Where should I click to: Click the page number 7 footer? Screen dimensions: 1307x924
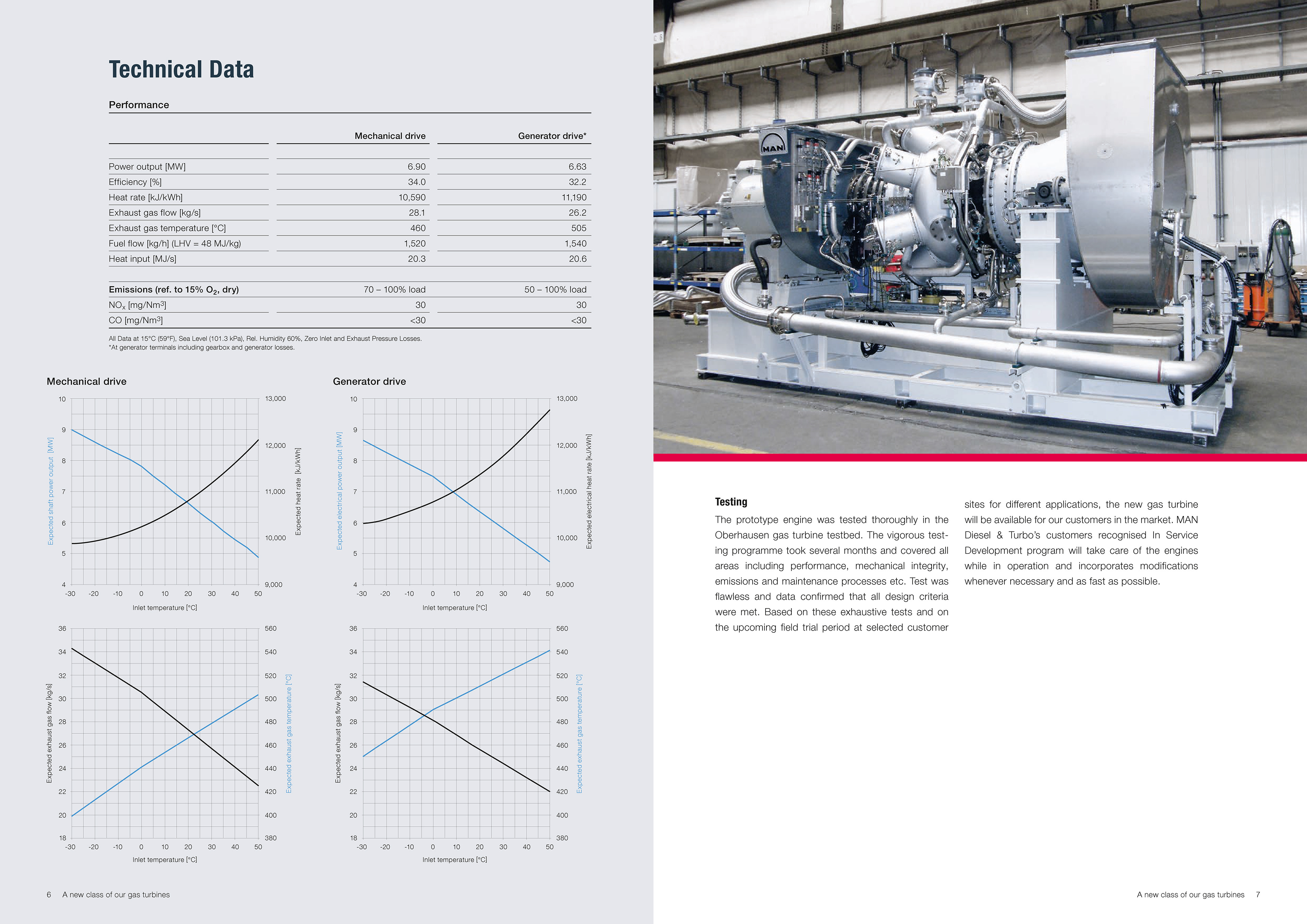pyautogui.click(x=1258, y=895)
